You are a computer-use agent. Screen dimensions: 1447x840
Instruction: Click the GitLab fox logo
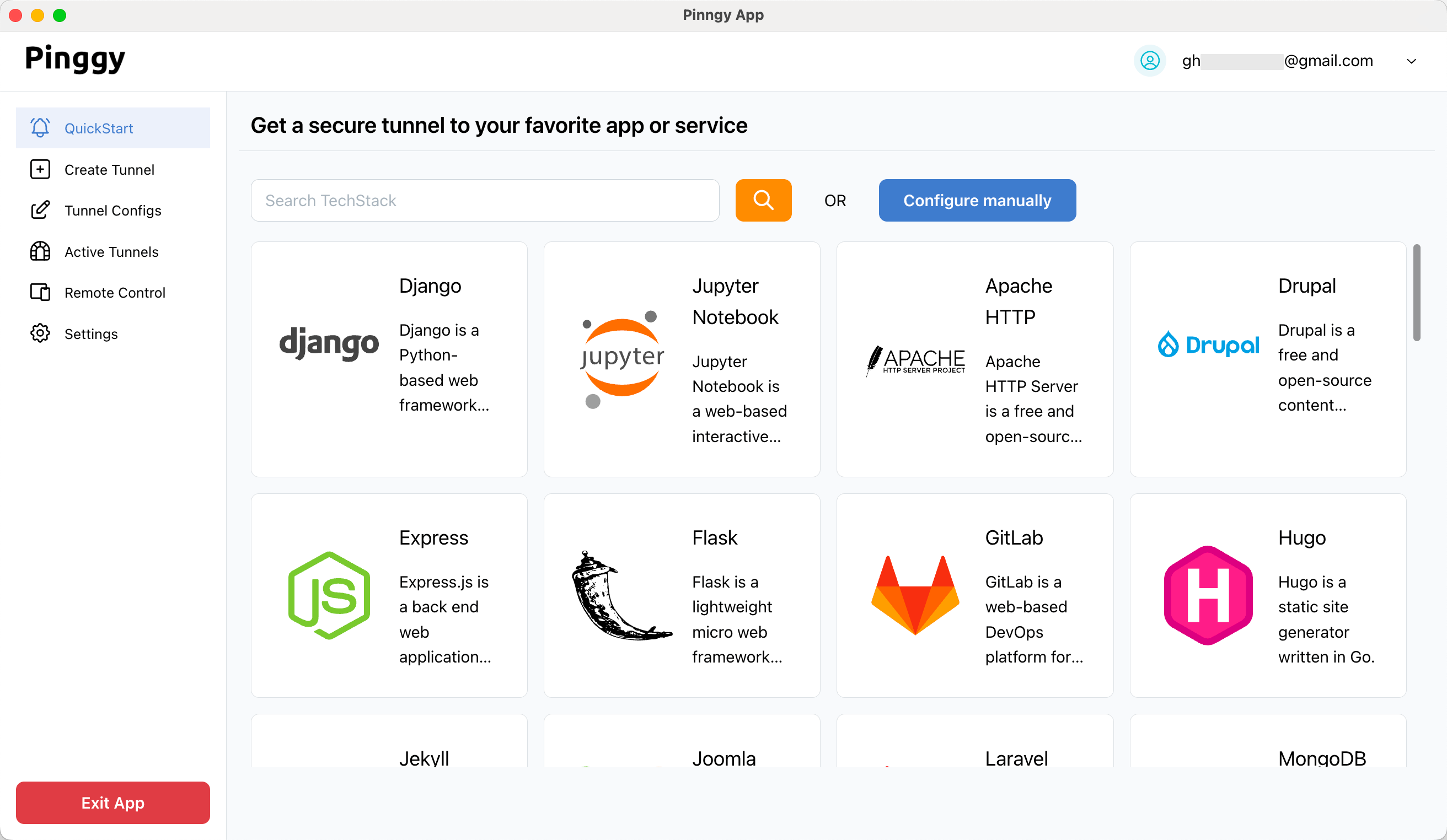pyautogui.click(x=915, y=595)
